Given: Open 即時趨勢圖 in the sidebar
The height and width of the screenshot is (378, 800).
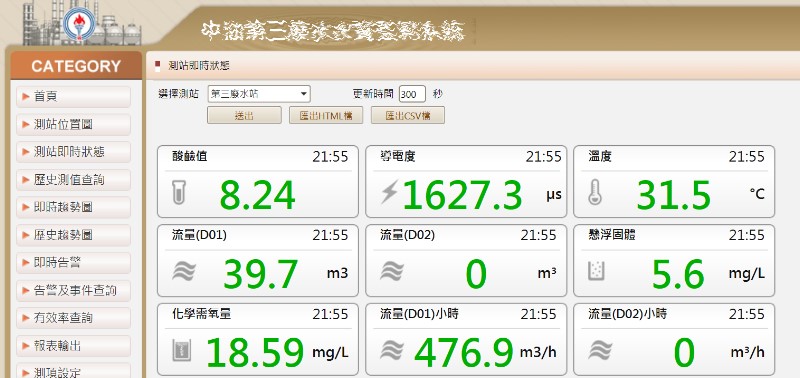Looking at the screenshot, I should 73,207.
